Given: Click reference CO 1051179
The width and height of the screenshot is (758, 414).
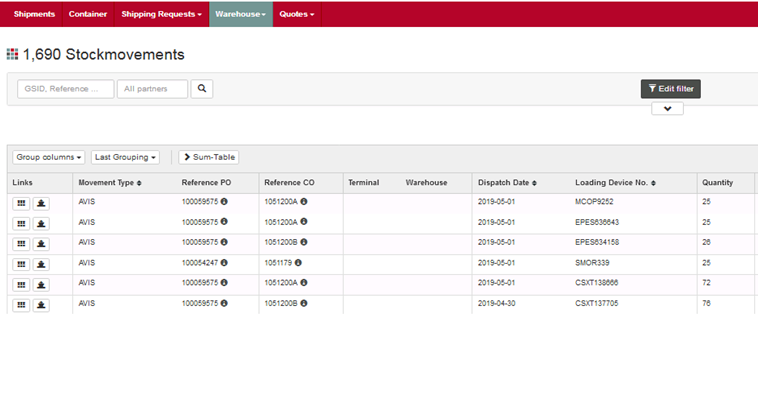Looking at the screenshot, I should pyautogui.click(x=278, y=263).
